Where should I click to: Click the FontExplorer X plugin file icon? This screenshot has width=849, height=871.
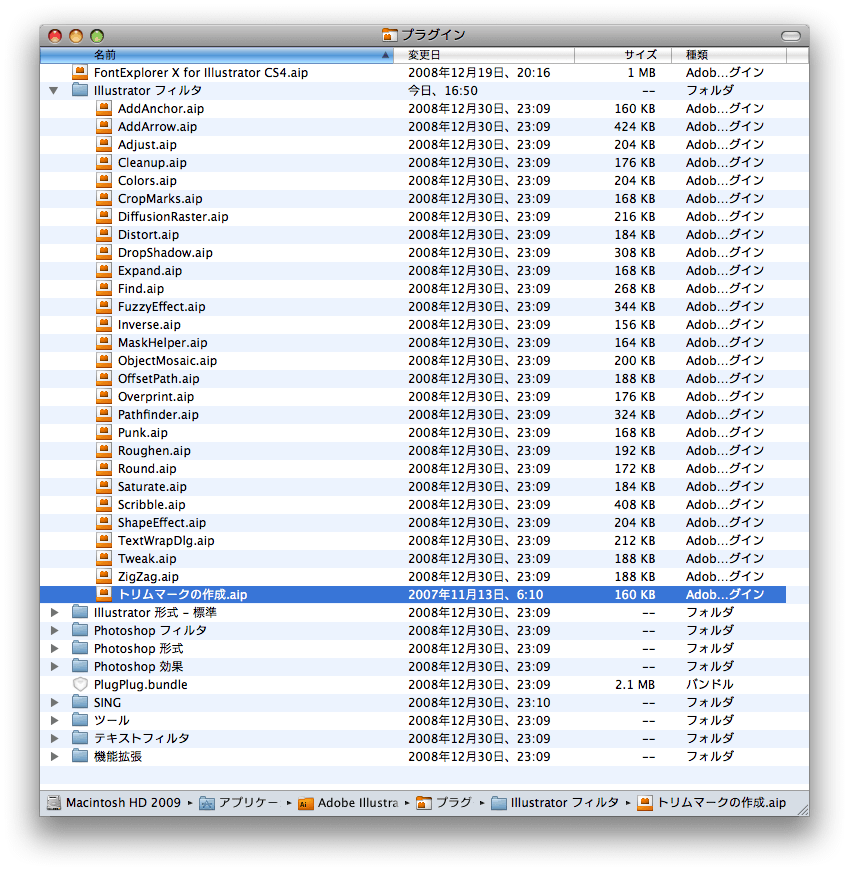(80, 72)
